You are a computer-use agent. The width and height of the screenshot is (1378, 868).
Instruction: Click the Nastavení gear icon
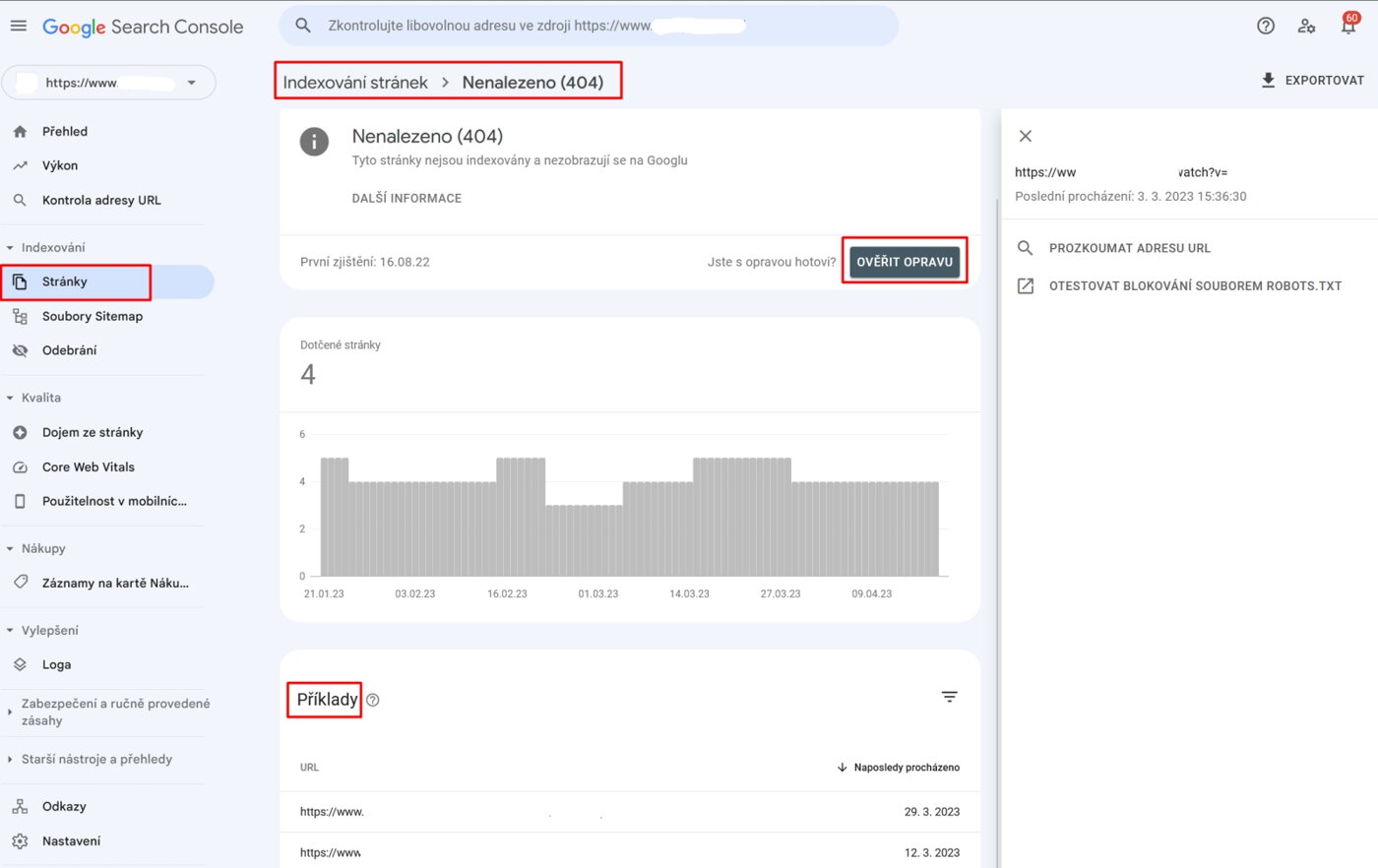(20, 840)
